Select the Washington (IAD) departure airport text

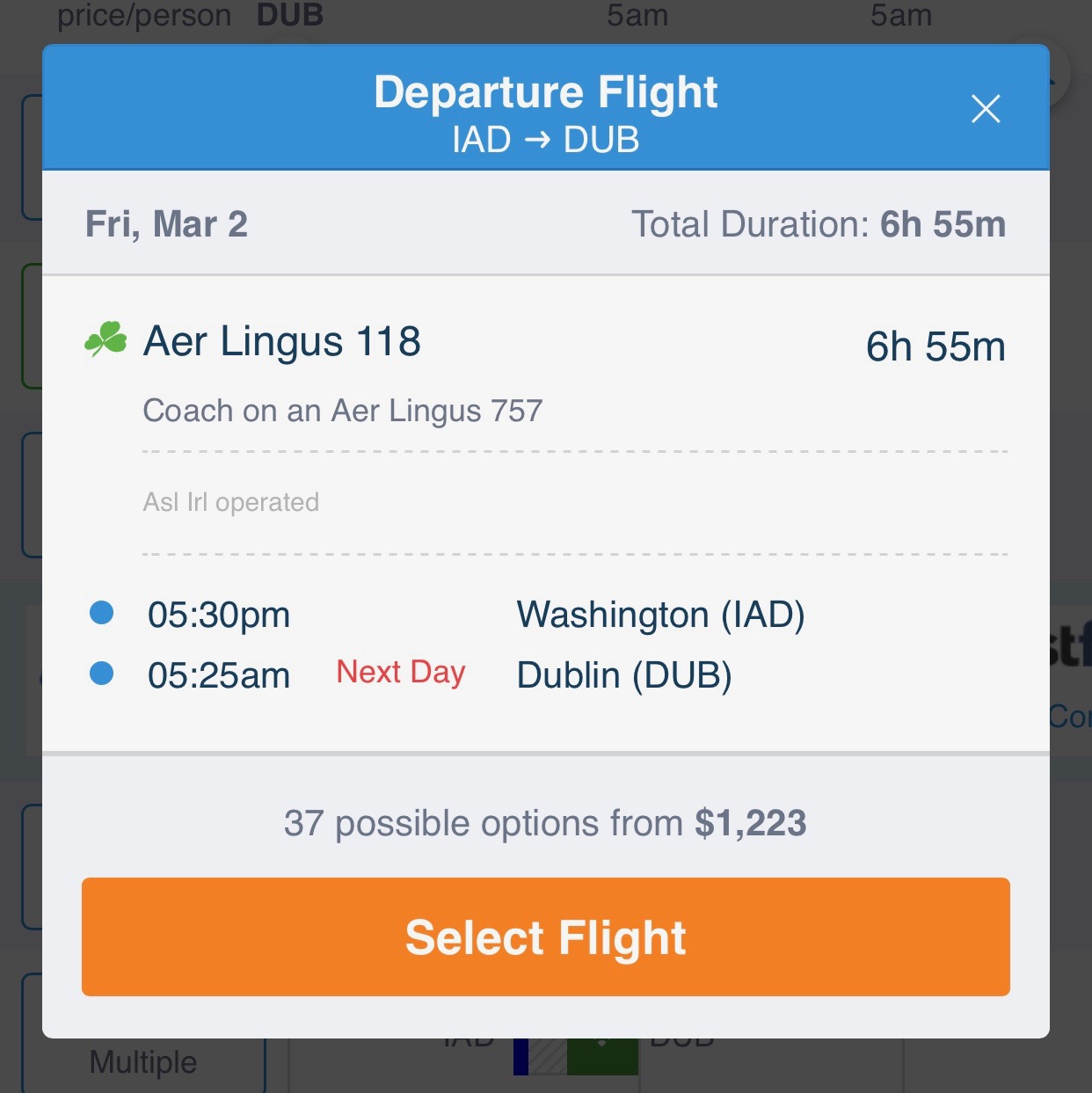660,615
